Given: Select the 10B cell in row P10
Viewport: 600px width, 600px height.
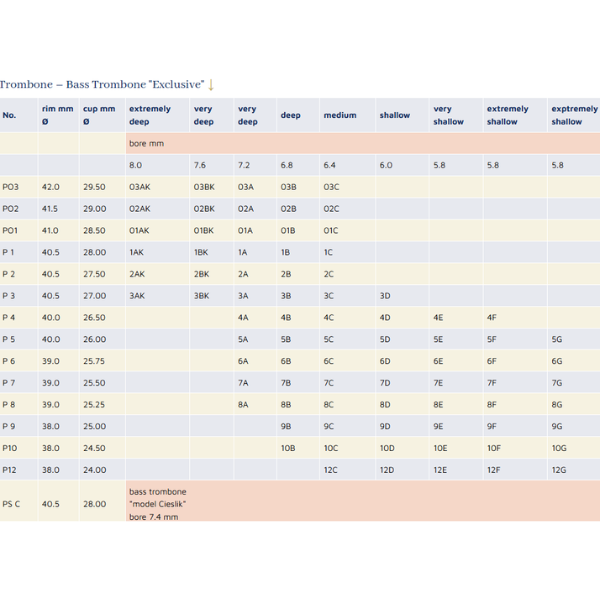Looking at the screenshot, I should click(x=287, y=447).
